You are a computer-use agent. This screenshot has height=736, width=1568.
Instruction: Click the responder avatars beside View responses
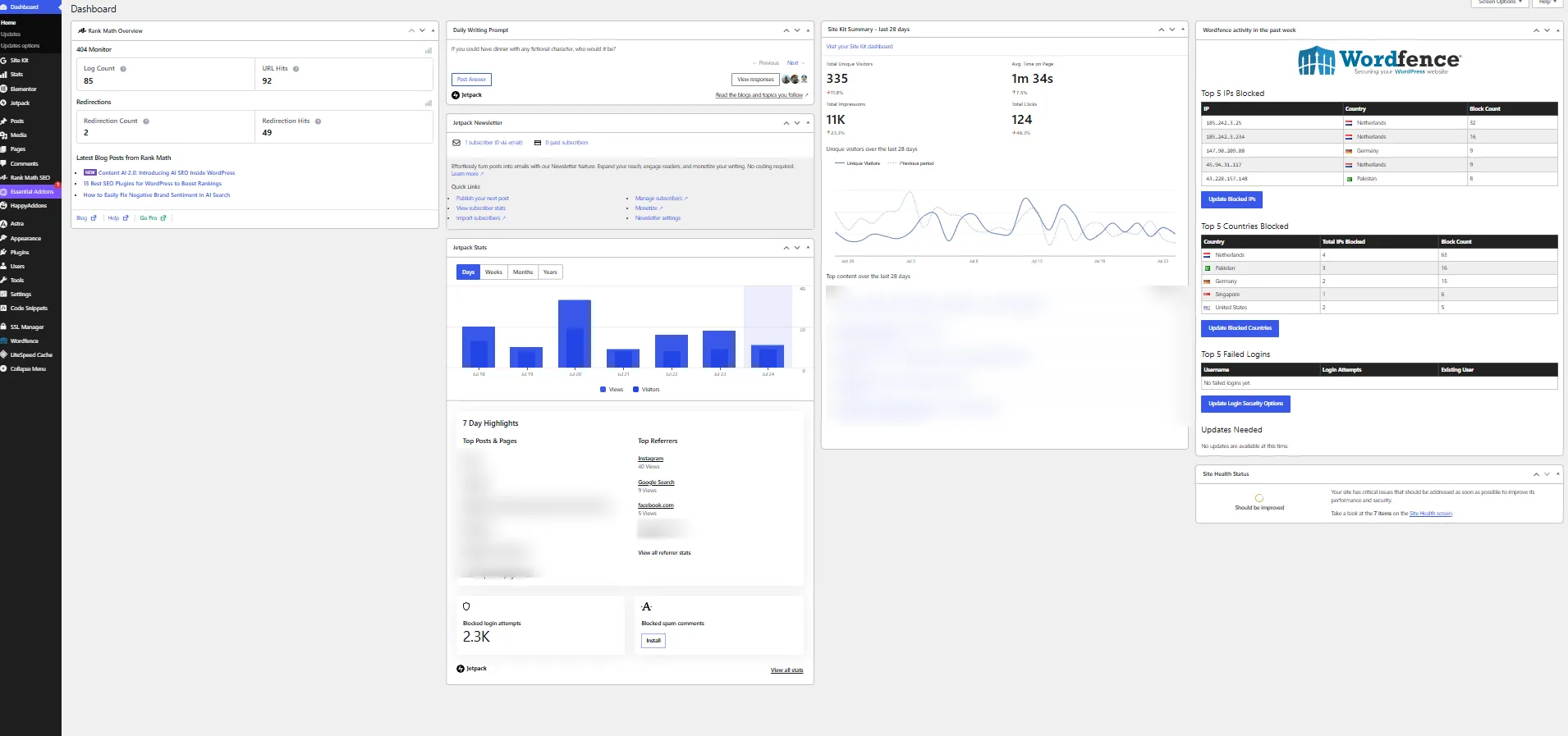(795, 80)
